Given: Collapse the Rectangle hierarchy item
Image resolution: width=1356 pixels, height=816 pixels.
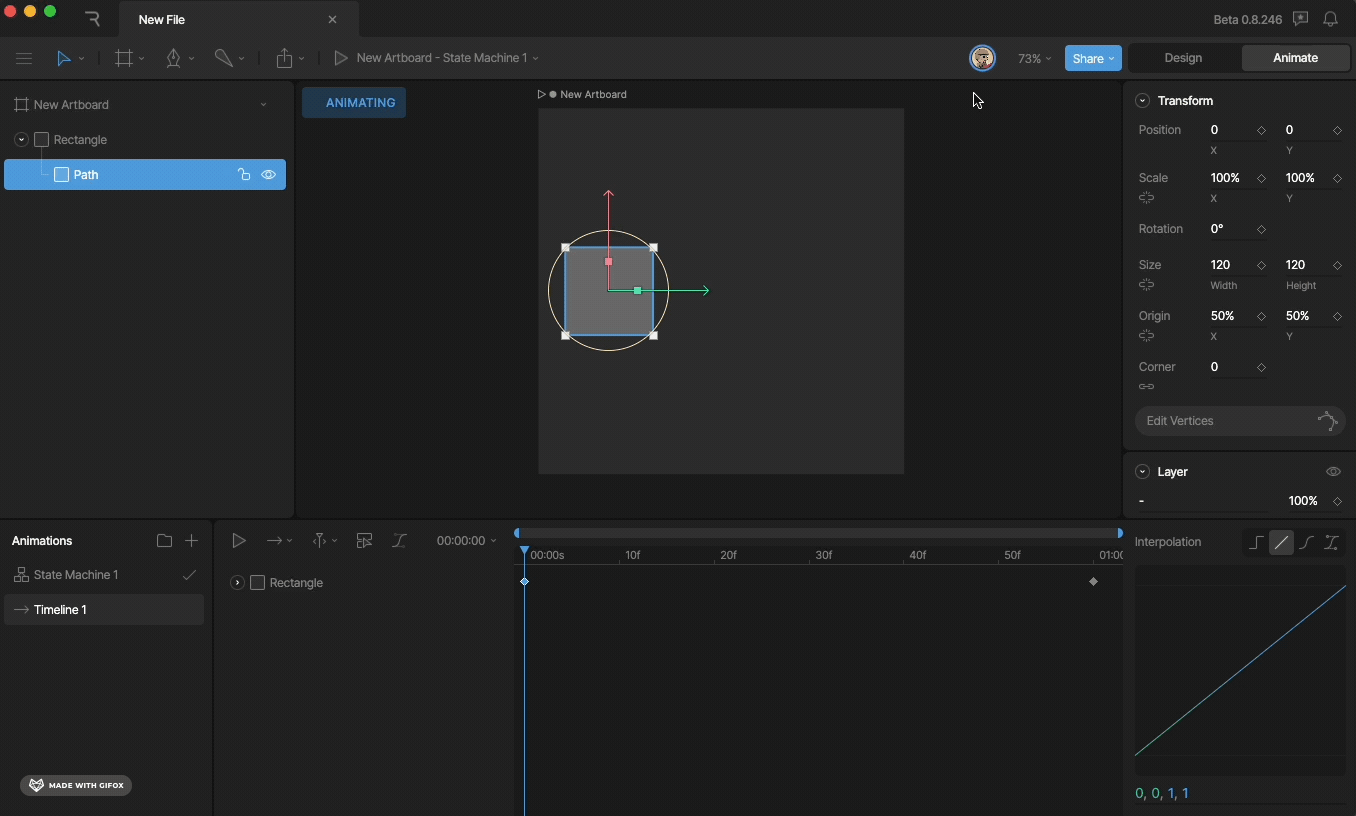Looking at the screenshot, I should click(x=21, y=140).
